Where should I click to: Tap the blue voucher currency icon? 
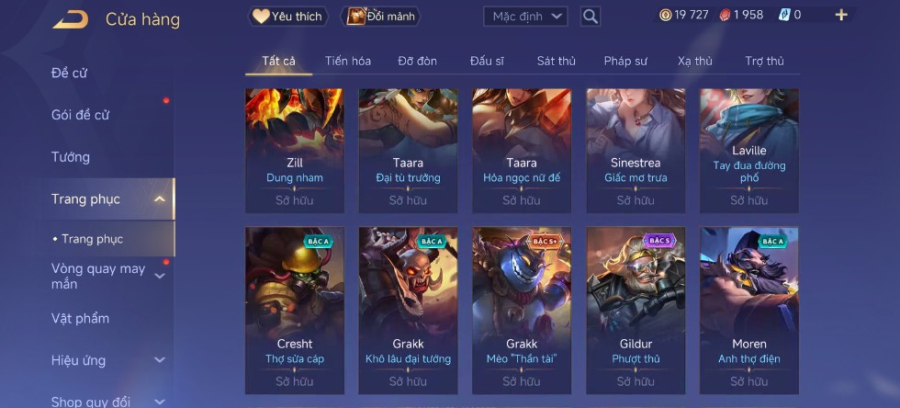tap(784, 15)
